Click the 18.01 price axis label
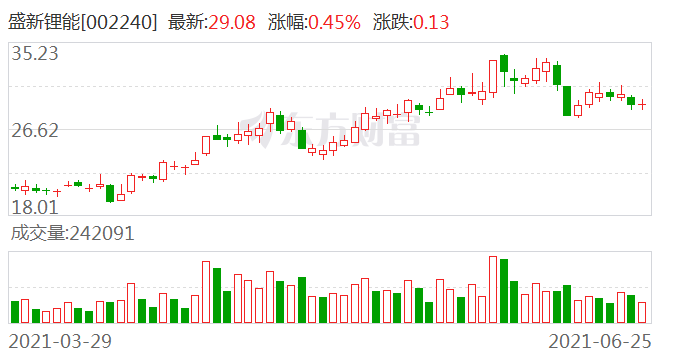The image size is (688, 360). (35, 207)
